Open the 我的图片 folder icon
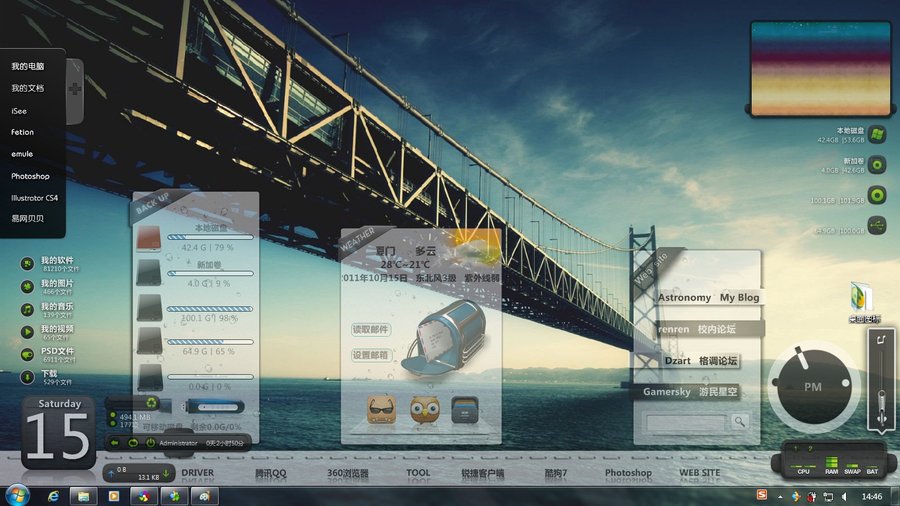 [x=27, y=286]
